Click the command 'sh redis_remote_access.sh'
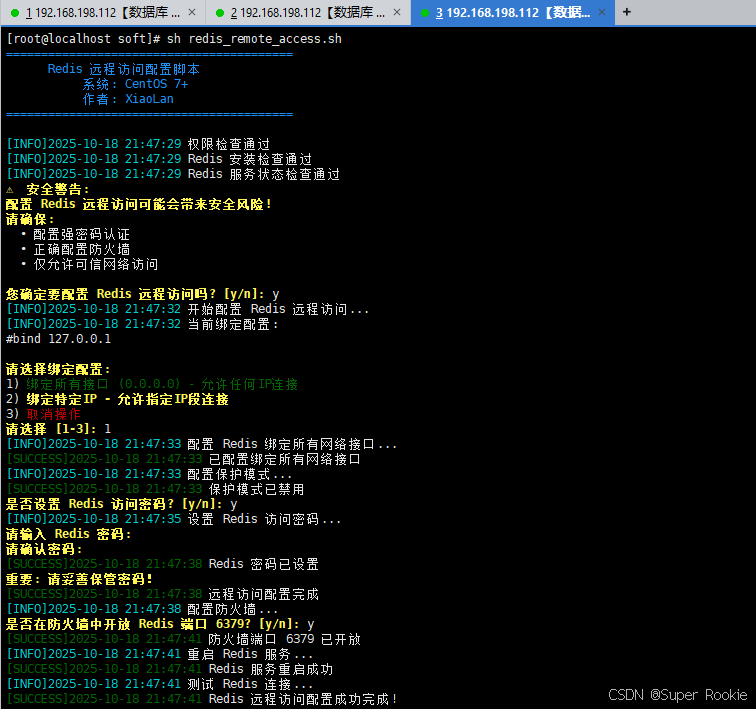Screen dimensions: 756x709 [x=254, y=39]
